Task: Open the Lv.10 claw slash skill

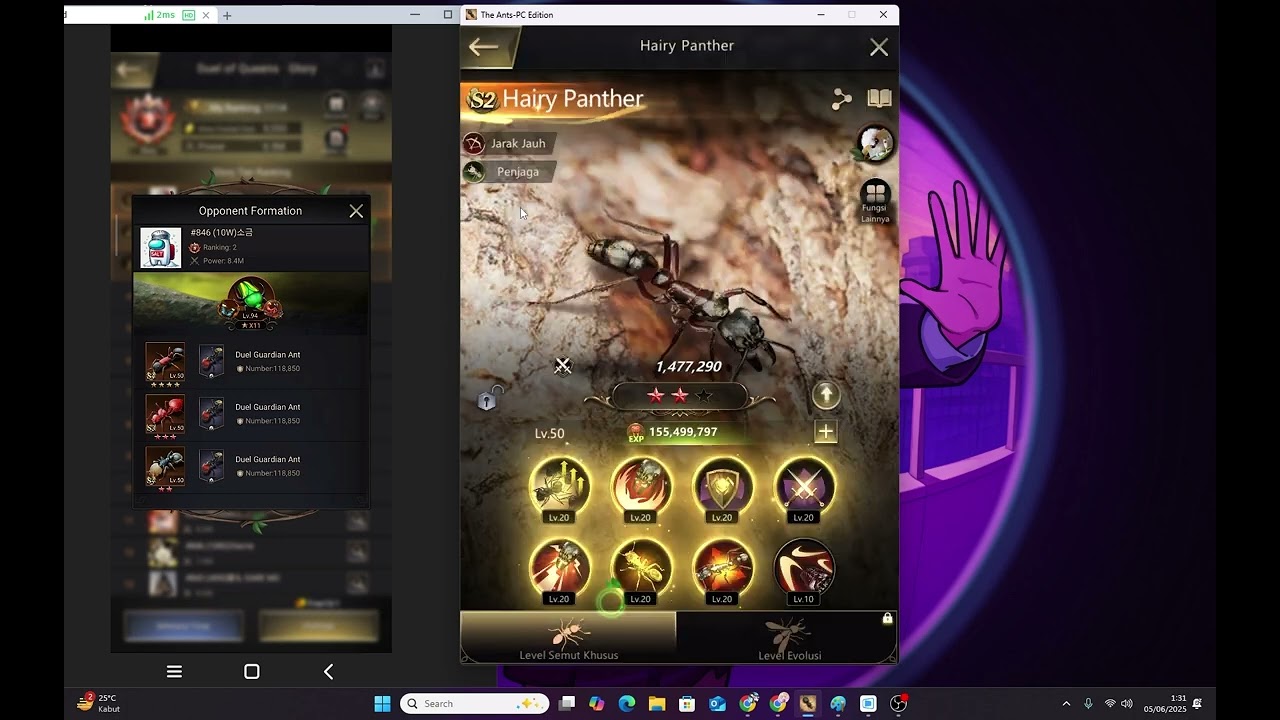Action: pyautogui.click(x=804, y=571)
